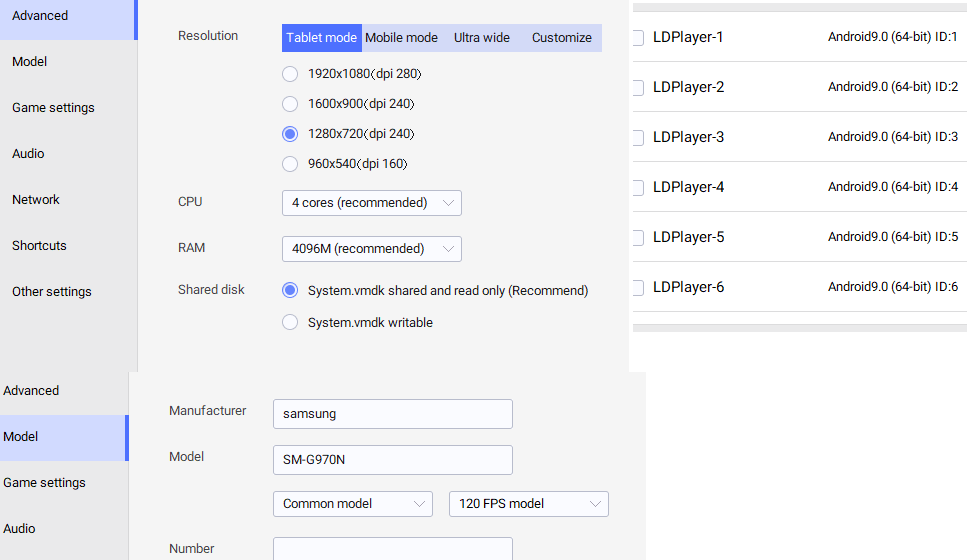Select the 960x540 (dpi 160) resolution option

(290, 164)
